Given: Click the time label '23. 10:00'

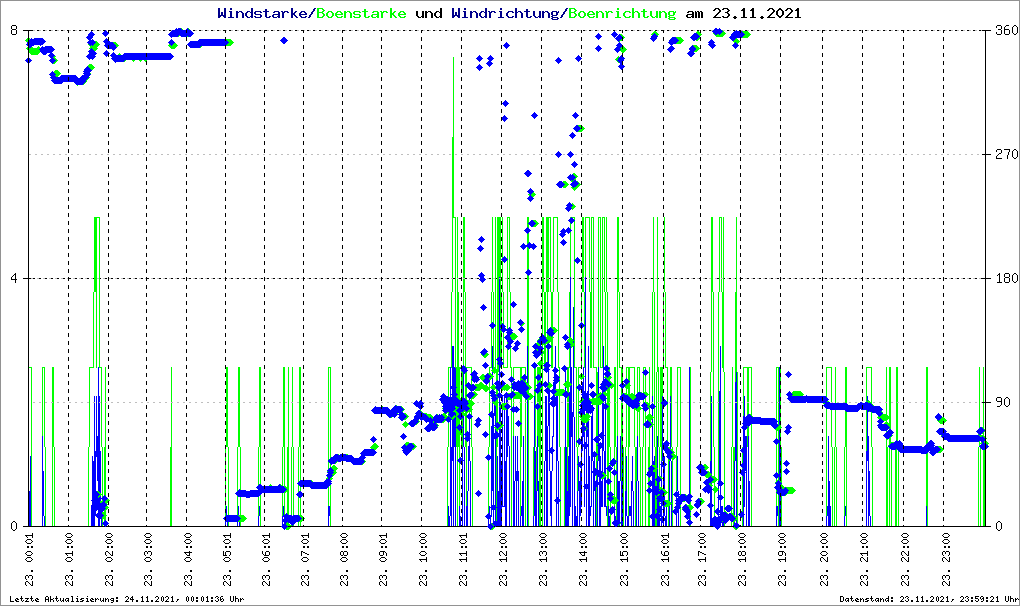Looking at the screenshot, I should [423, 560].
